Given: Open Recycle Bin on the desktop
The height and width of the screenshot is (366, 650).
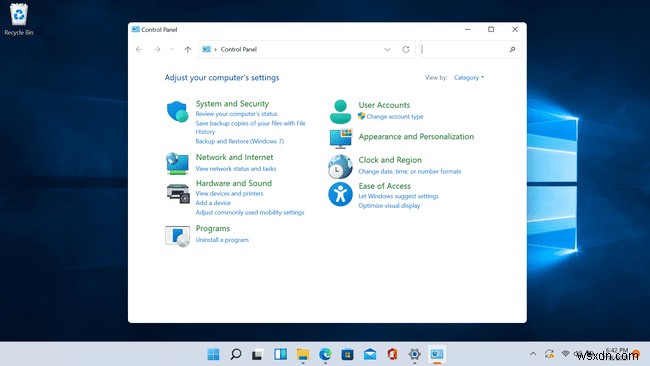Looking at the screenshot, I should pyautogui.click(x=19, y=19).
